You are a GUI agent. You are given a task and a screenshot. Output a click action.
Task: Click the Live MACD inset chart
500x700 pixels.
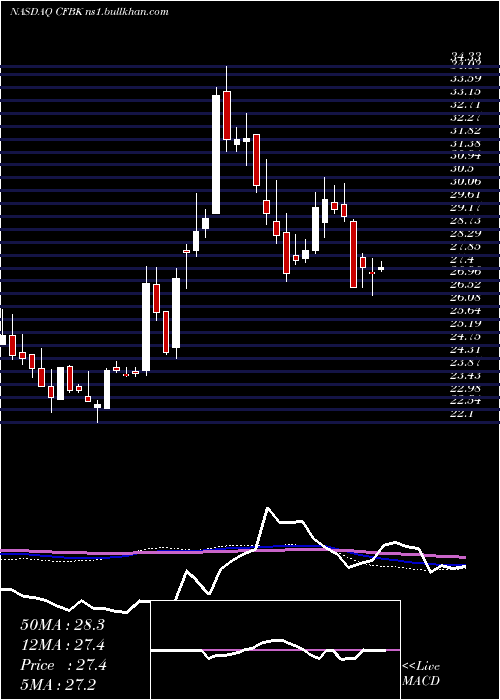point(276,650)
